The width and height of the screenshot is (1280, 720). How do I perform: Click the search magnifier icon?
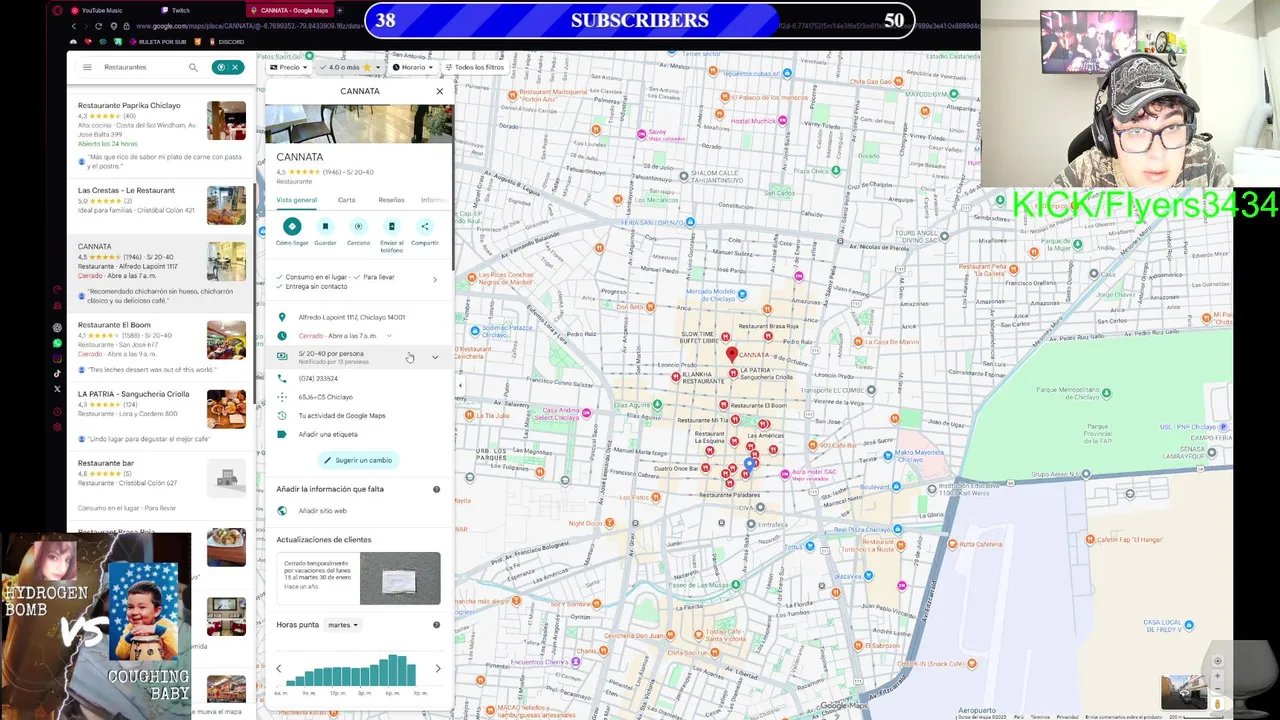[193, 67]
